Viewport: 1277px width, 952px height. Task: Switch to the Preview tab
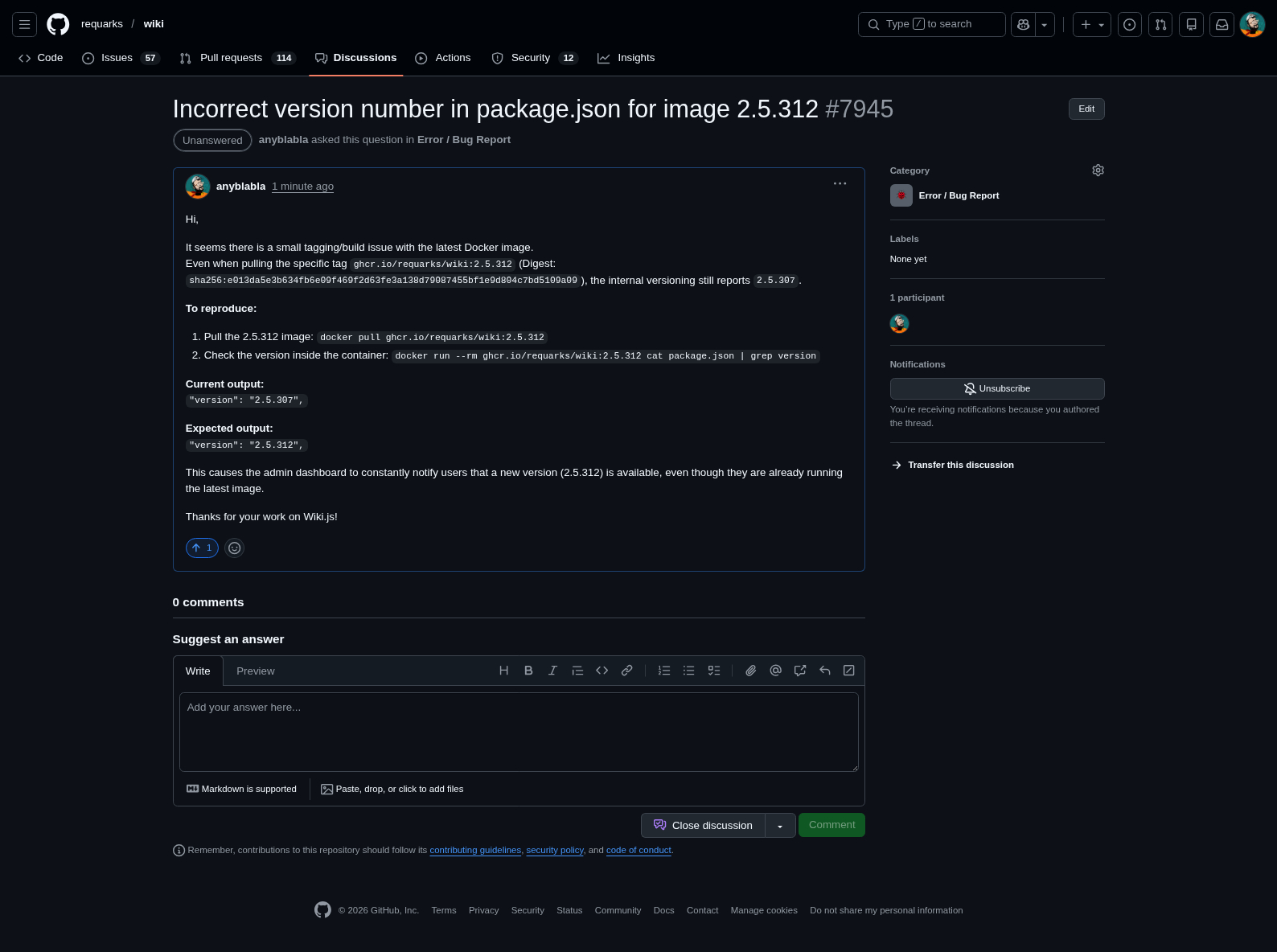(x=255, y=671)
